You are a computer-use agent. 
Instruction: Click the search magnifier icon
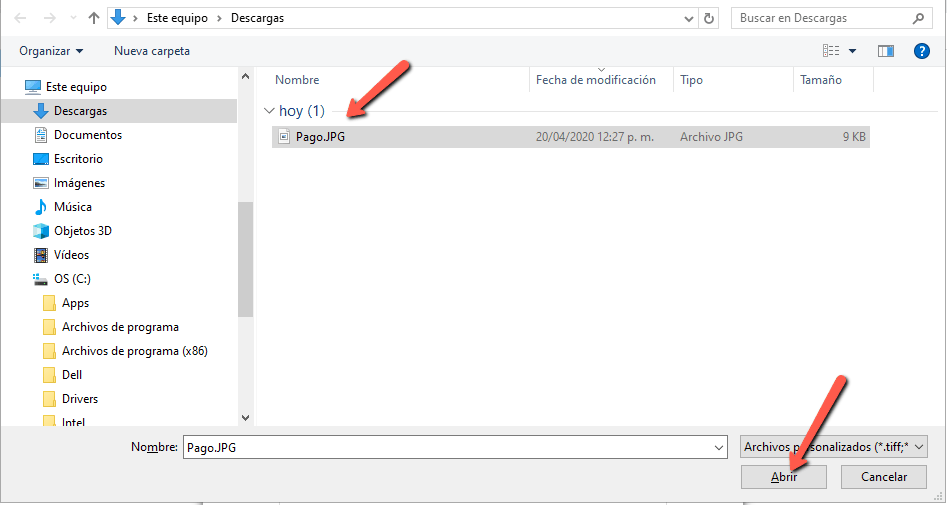point(918,18)
